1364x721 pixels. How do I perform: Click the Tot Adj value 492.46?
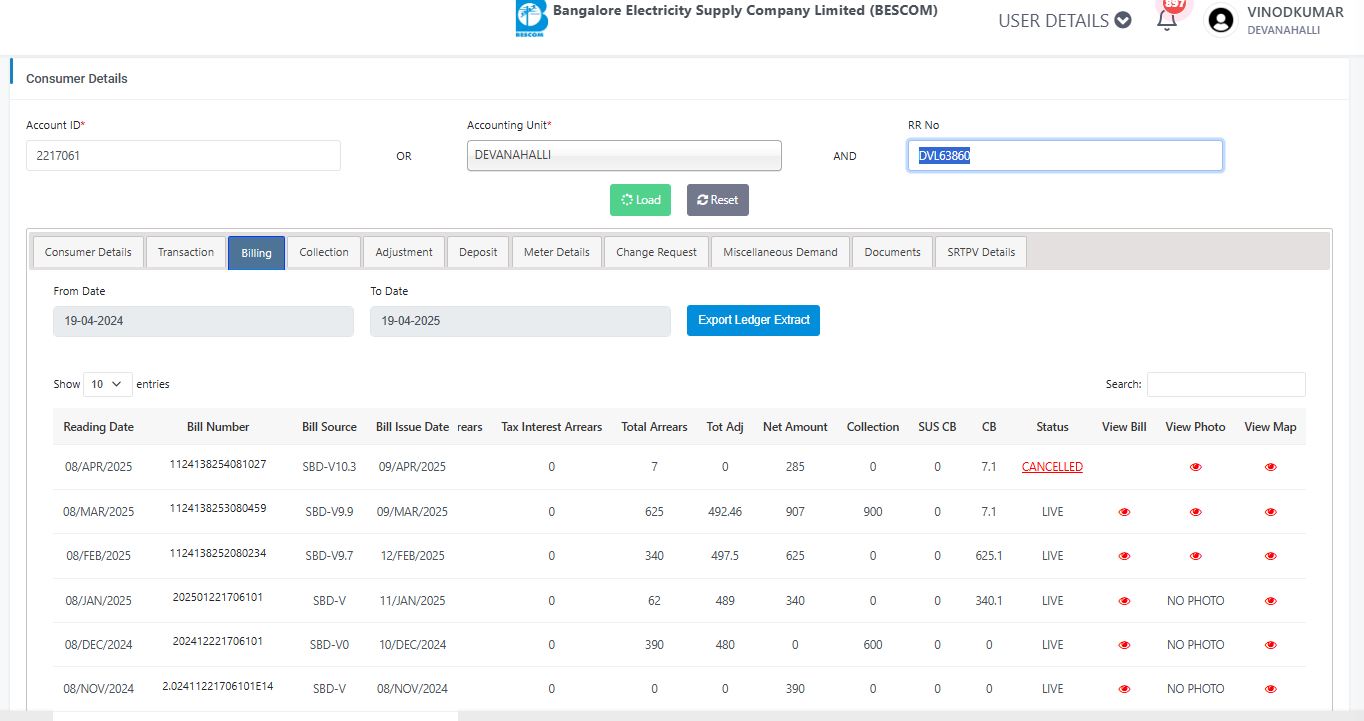(x=725, y=512)
